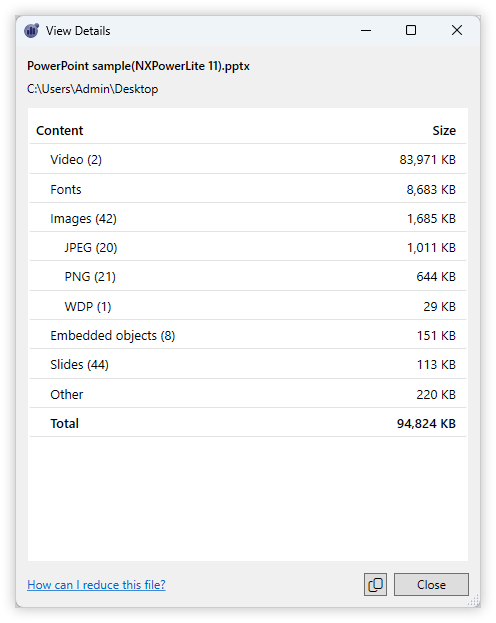The height and width of the screenshot is (623, 496).
Task: Select the WDP (1) sub-row
Action: click(x=248, y=306)
